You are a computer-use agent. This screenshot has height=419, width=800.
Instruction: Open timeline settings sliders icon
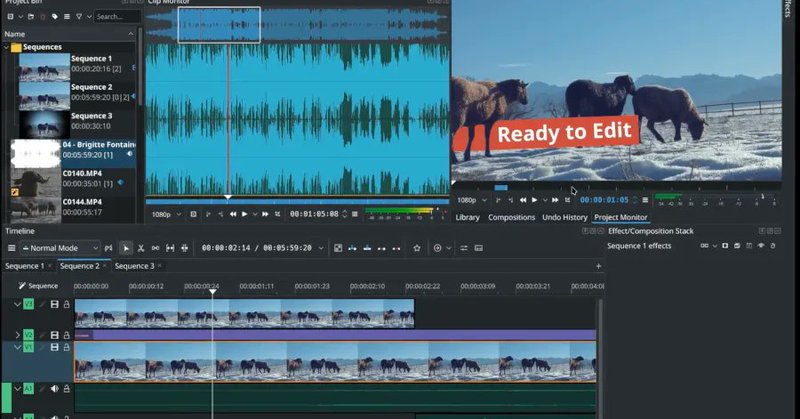coord(464,248)
